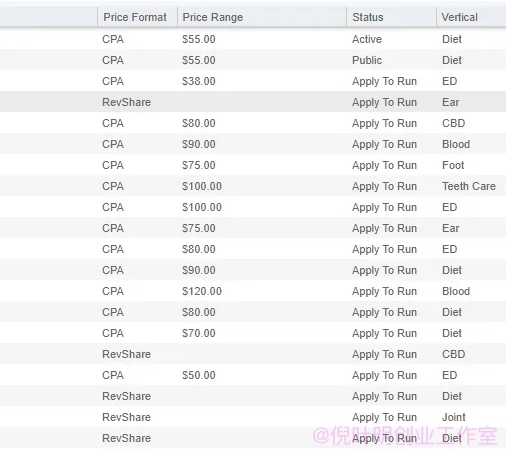
Task: Click the $100.00 price in Teeth Care row
Action: [x=202, y=186]
